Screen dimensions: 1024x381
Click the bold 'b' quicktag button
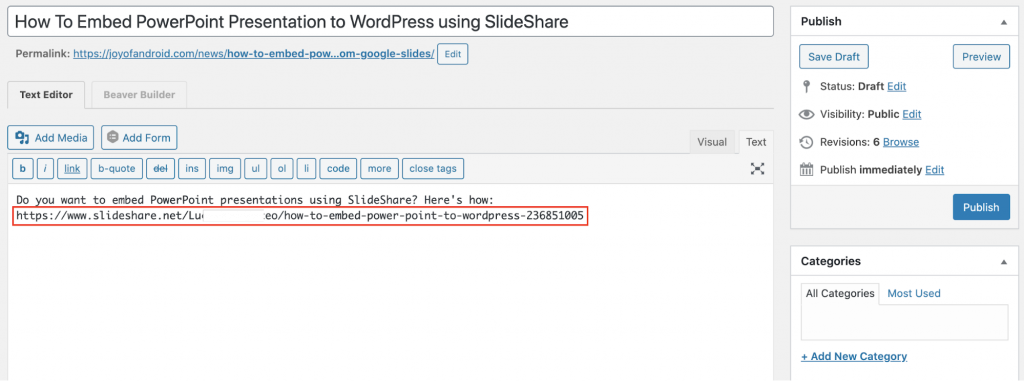pos(23,169)
